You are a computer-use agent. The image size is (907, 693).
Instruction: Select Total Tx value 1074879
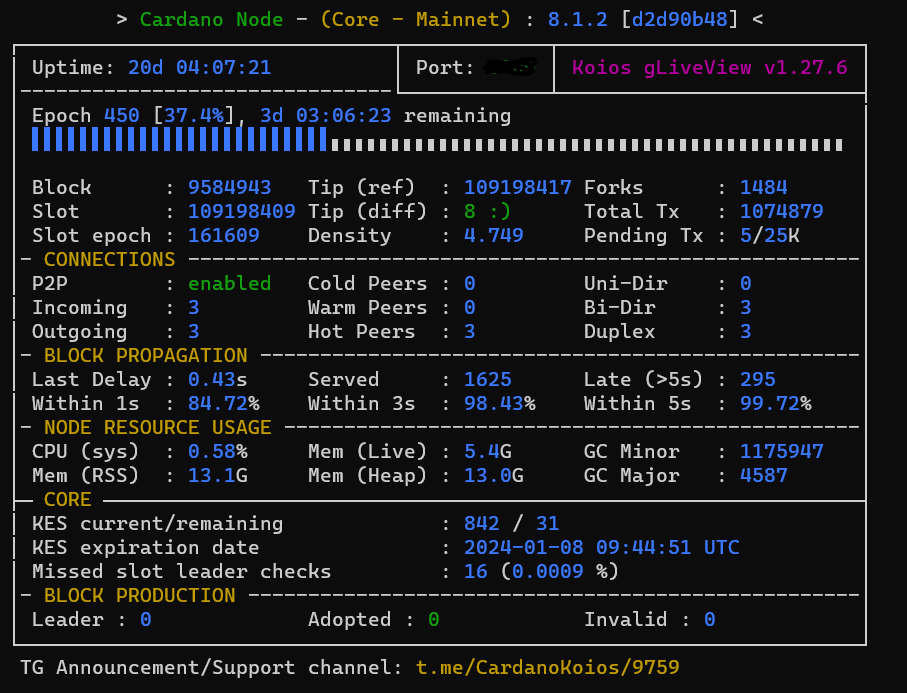tap(781, 212)
